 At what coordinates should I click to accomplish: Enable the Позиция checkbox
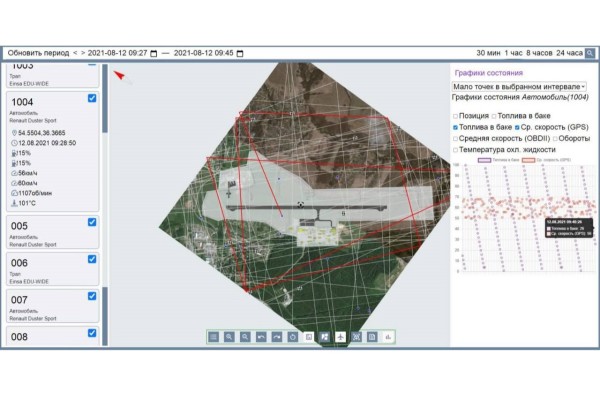point(456,117)
